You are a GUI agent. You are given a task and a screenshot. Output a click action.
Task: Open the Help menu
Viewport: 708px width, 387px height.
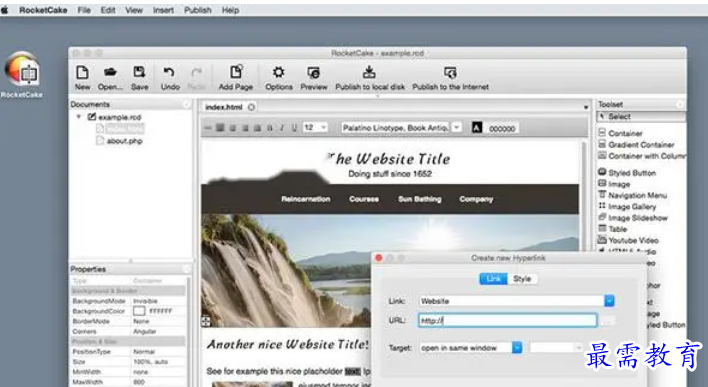pos(230,10)
